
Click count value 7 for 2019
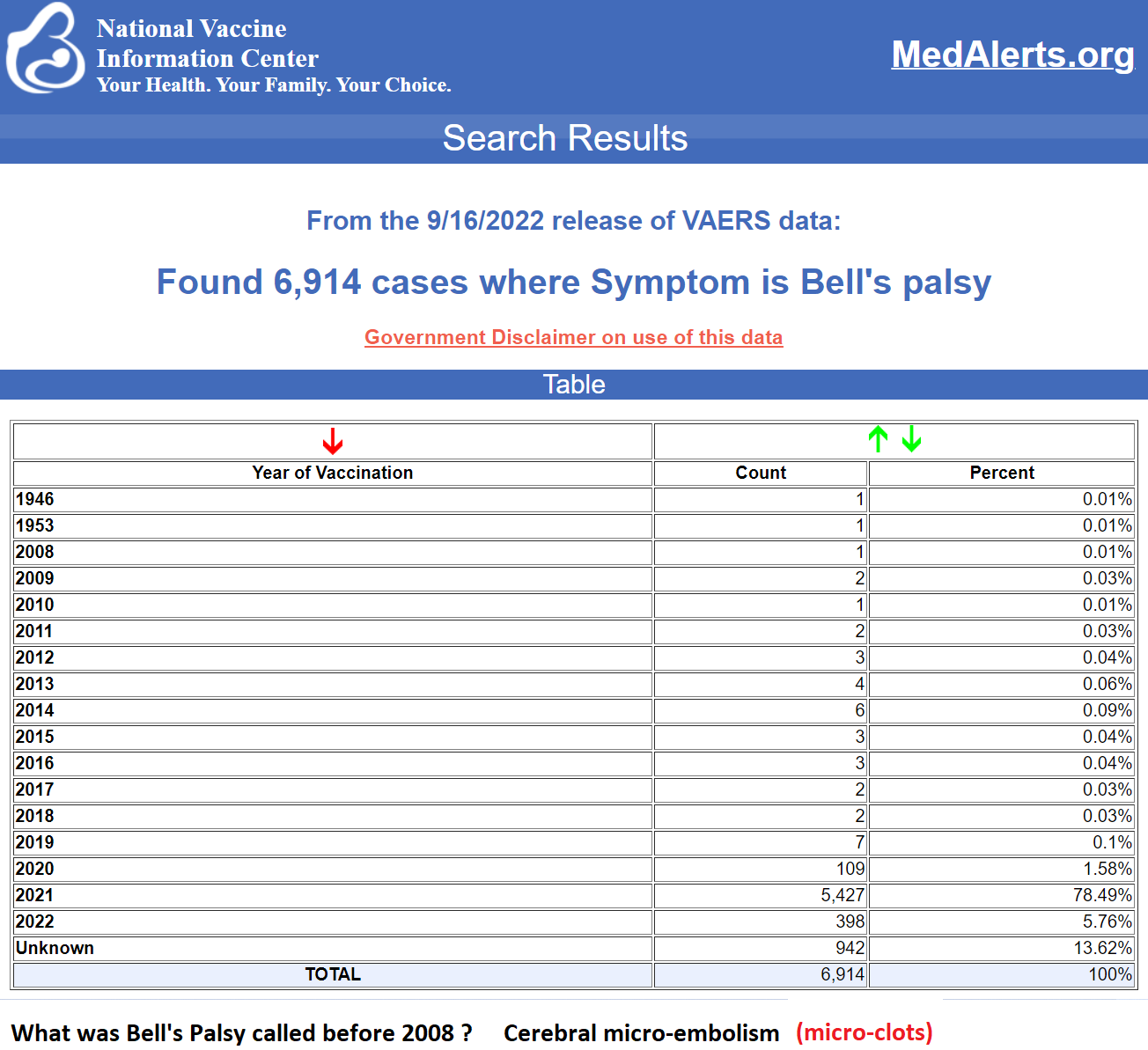click(860, 842)
